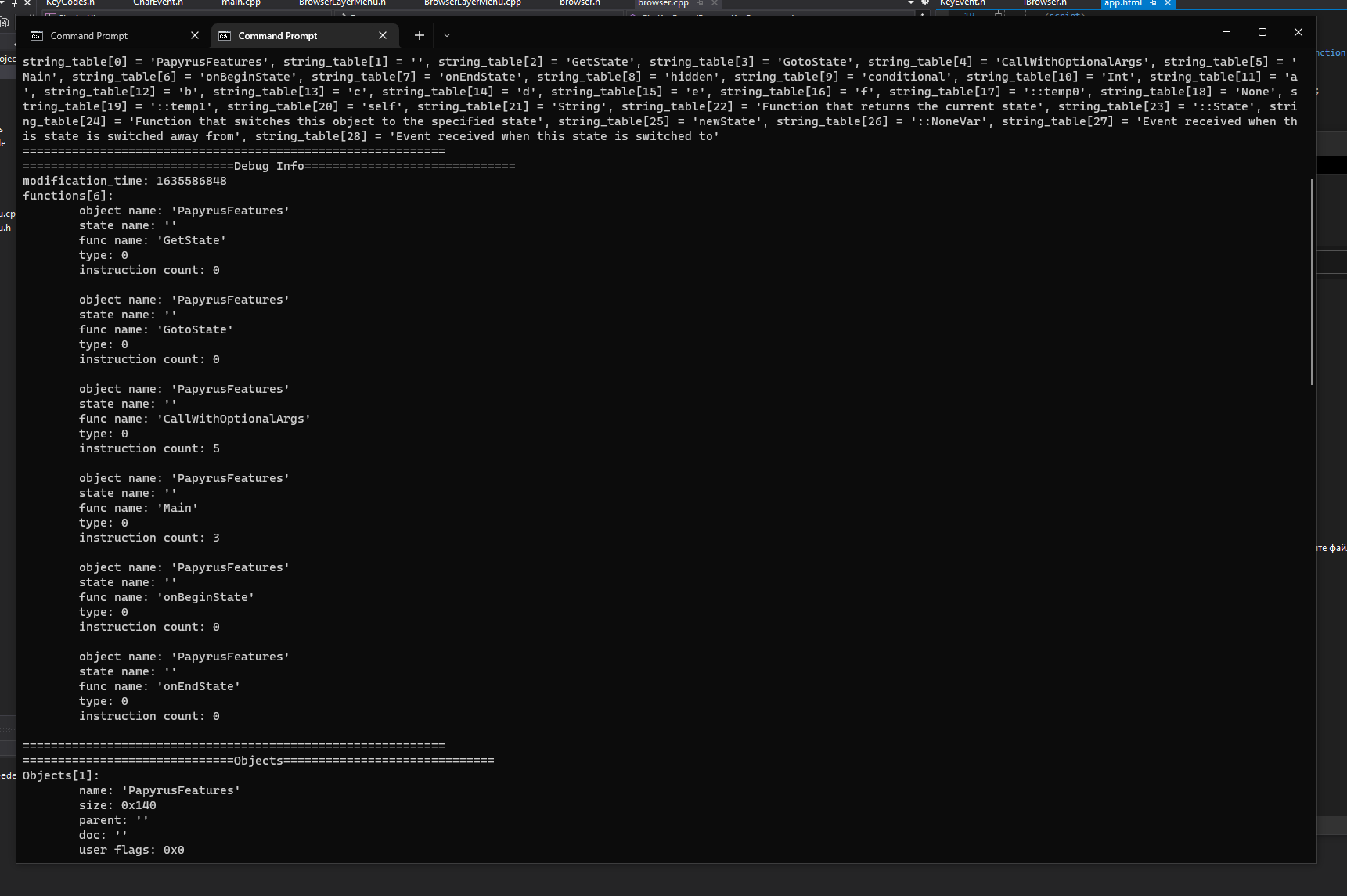Viewport: 1347px width, 896px height.
Task: Maximize the terminal window
Action: pos(1262,32)
